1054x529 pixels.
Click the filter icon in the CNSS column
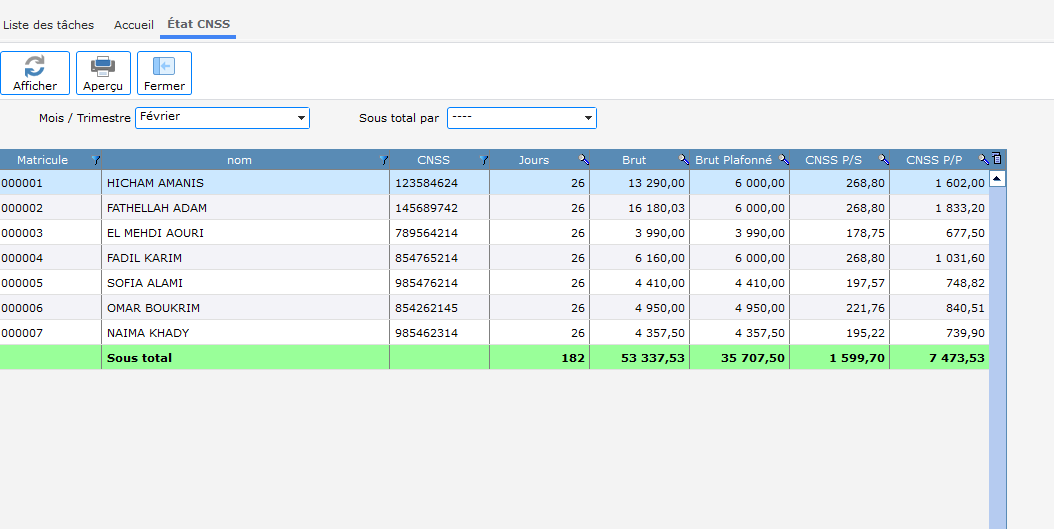pos(483,160)
